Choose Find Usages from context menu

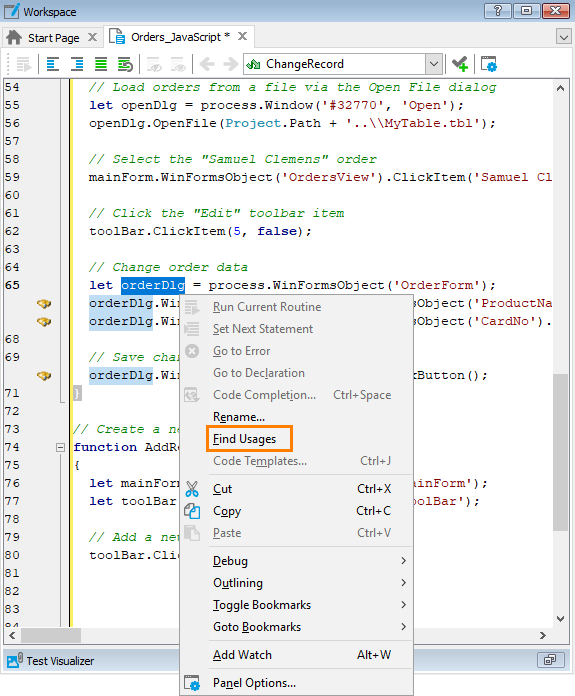[x=245, y=439]
